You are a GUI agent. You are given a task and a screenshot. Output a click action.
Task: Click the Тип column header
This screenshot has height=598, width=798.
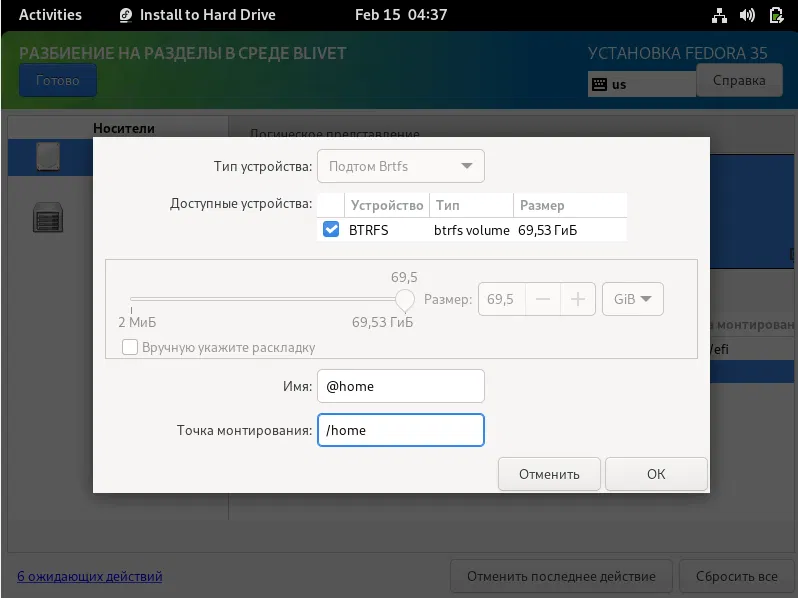click(471, 205)
